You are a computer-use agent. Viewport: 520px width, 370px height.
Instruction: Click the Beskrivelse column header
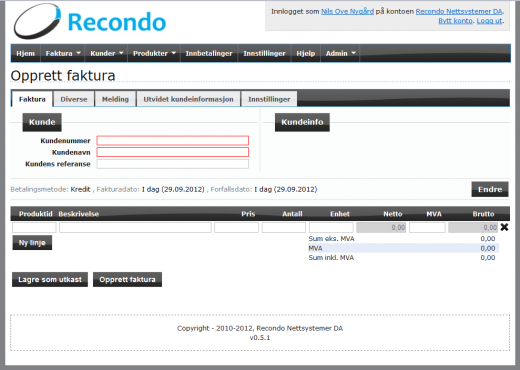79,214
